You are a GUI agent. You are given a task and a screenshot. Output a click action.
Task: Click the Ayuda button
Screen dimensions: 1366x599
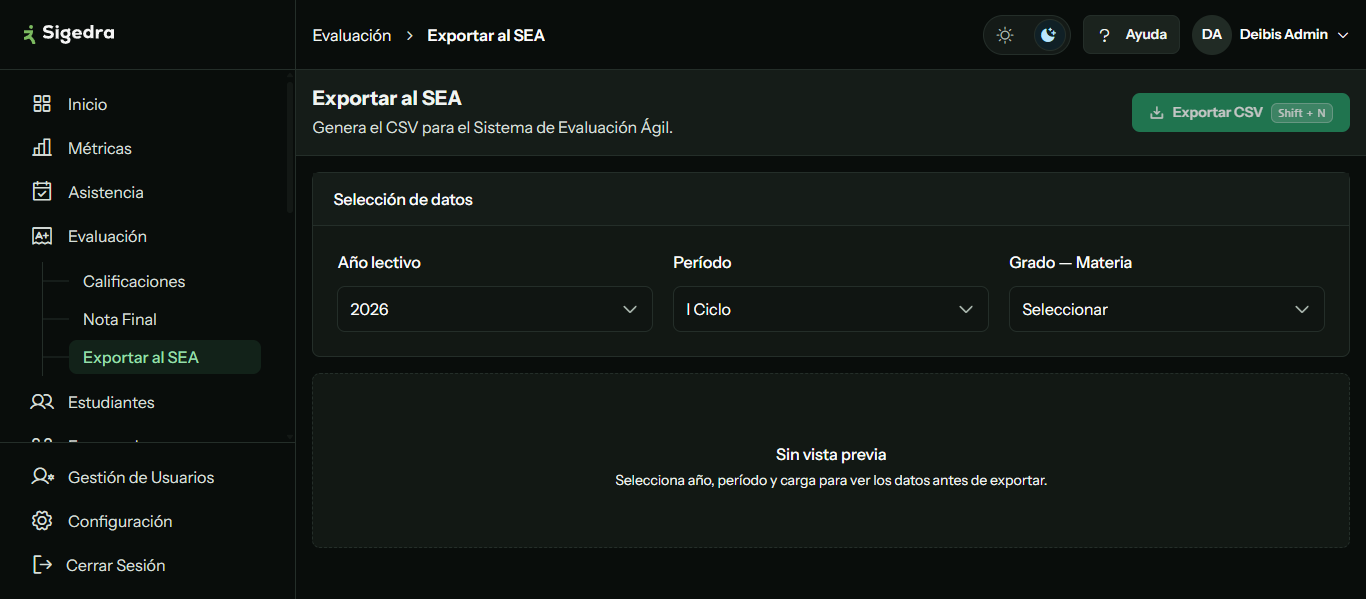(1131, 35)
